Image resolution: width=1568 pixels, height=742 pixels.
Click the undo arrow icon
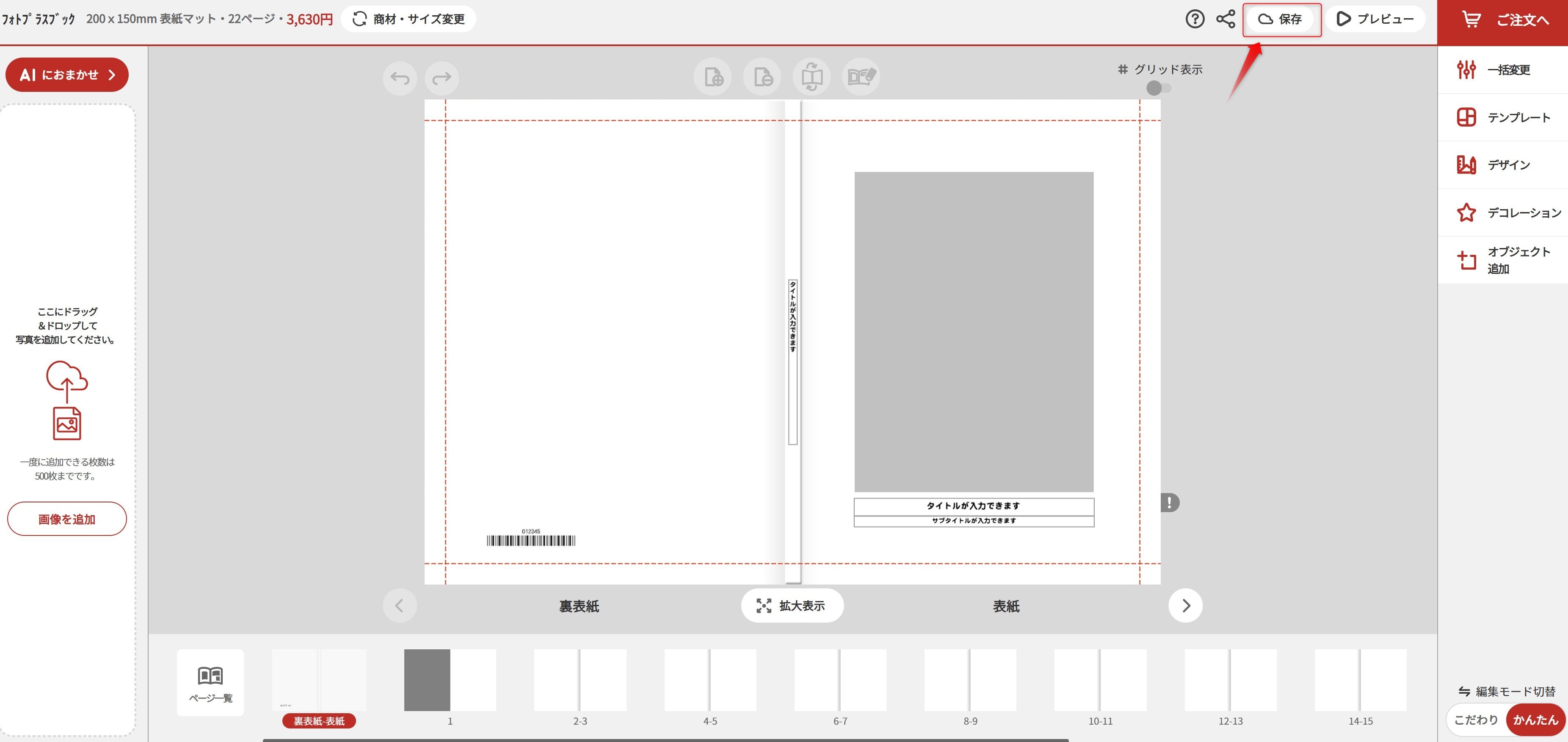pyautogui.click(x=400, y=78)
